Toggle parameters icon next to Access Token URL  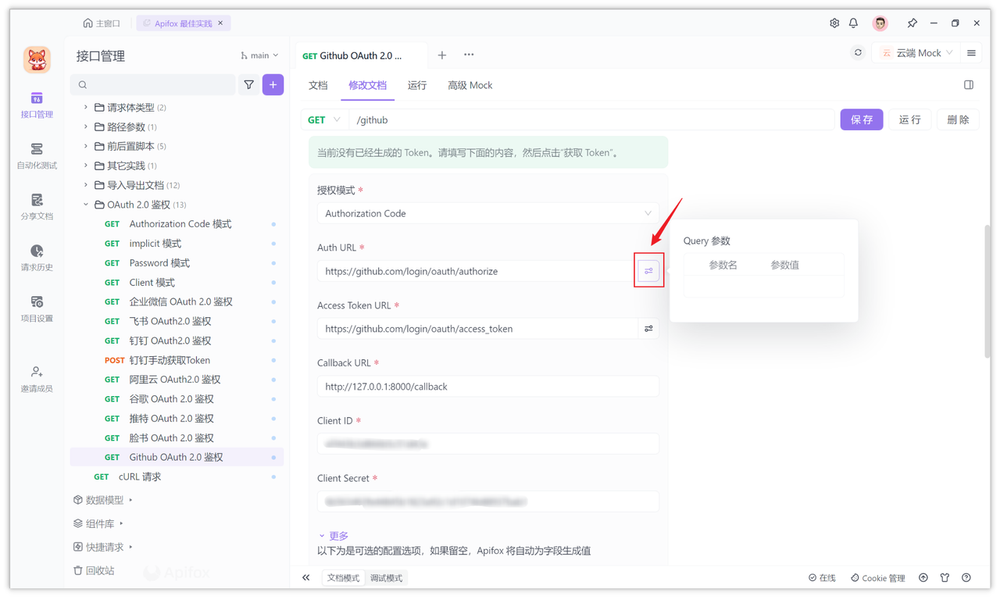pyautogui.click(x=647, y=328)
